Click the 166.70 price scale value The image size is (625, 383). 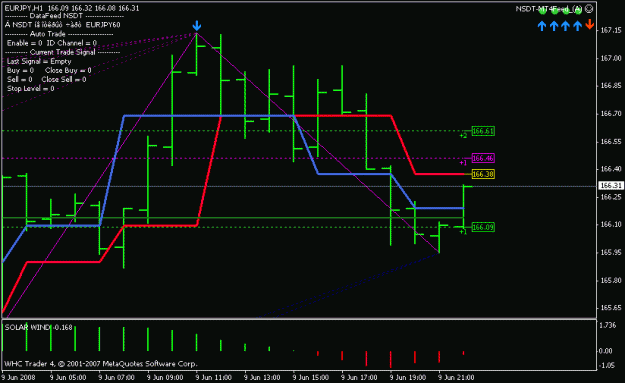611,114
